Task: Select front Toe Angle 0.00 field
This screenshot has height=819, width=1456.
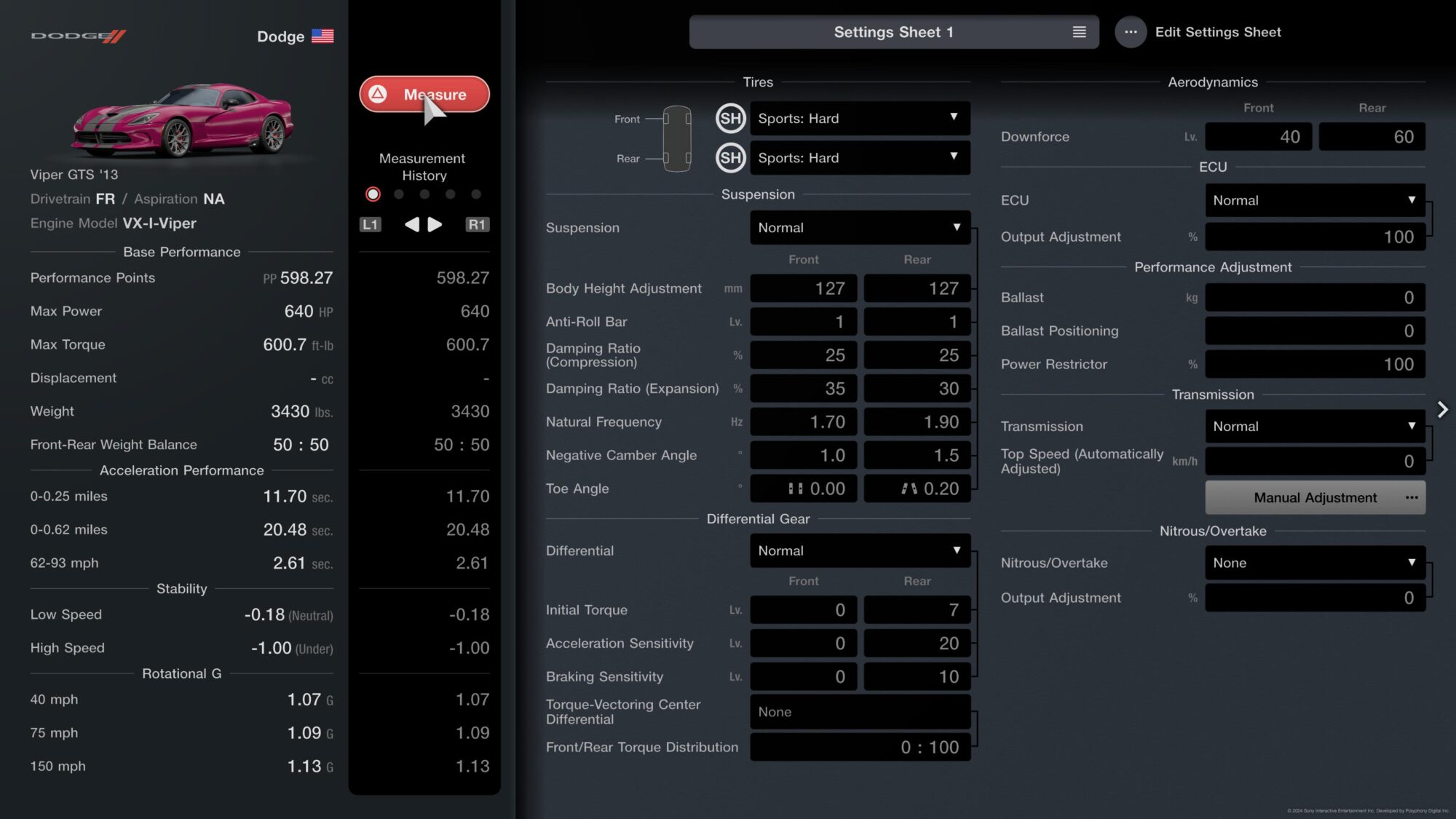Action: 803,489
